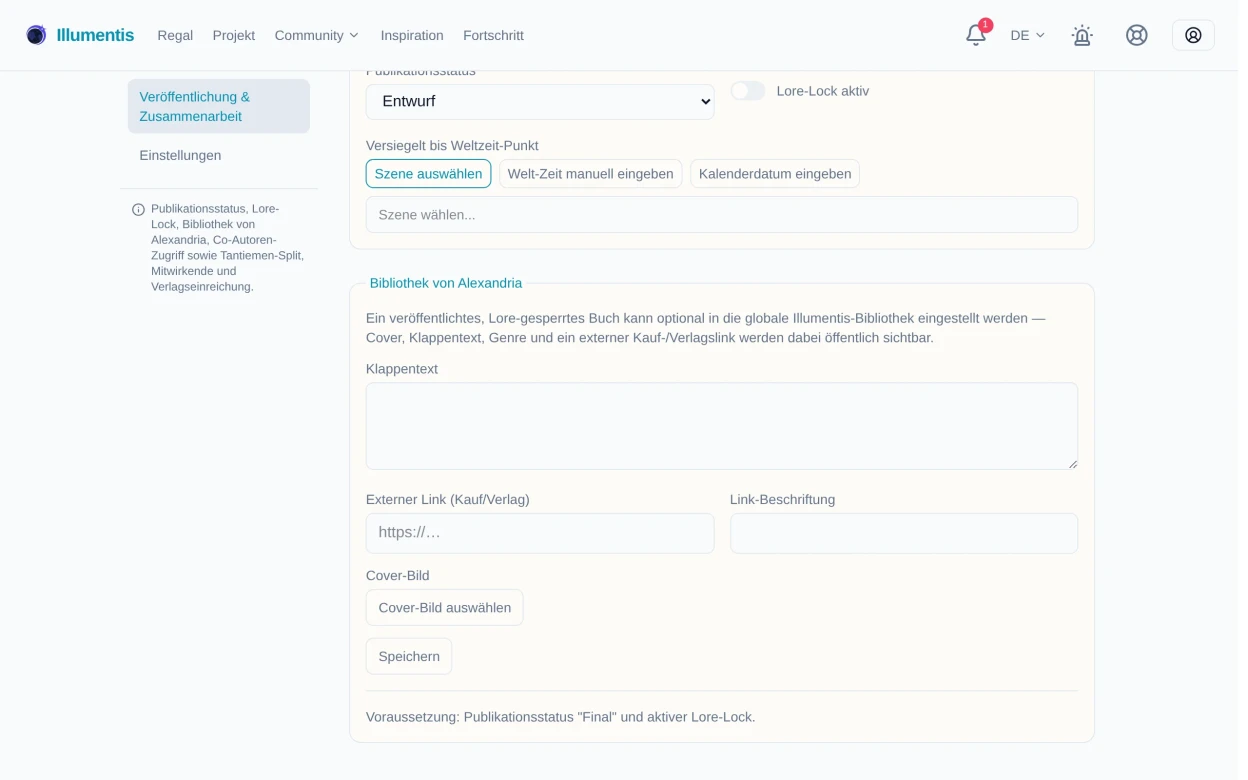Click the Illumentis brand name link
The height and width of the screenshot is (780, 1248).
click(x=95, y=36)
